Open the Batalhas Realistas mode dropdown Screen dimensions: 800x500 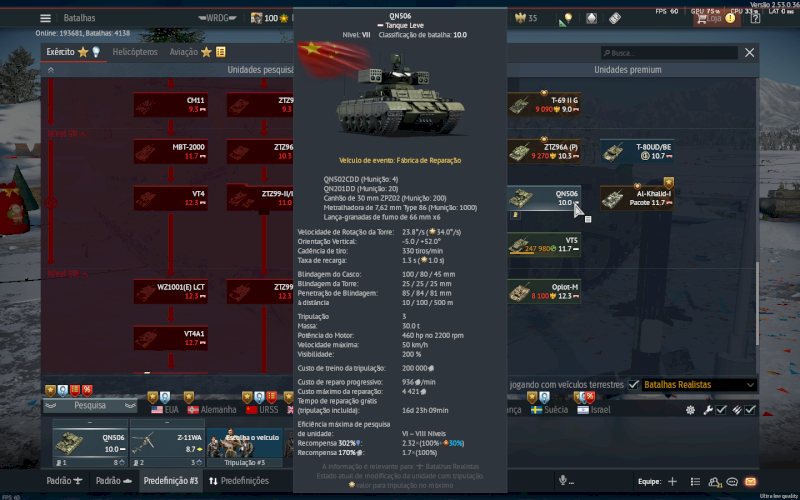click(699, 385)
